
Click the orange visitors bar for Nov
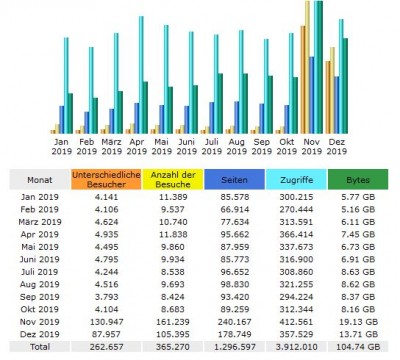[303, 80]
